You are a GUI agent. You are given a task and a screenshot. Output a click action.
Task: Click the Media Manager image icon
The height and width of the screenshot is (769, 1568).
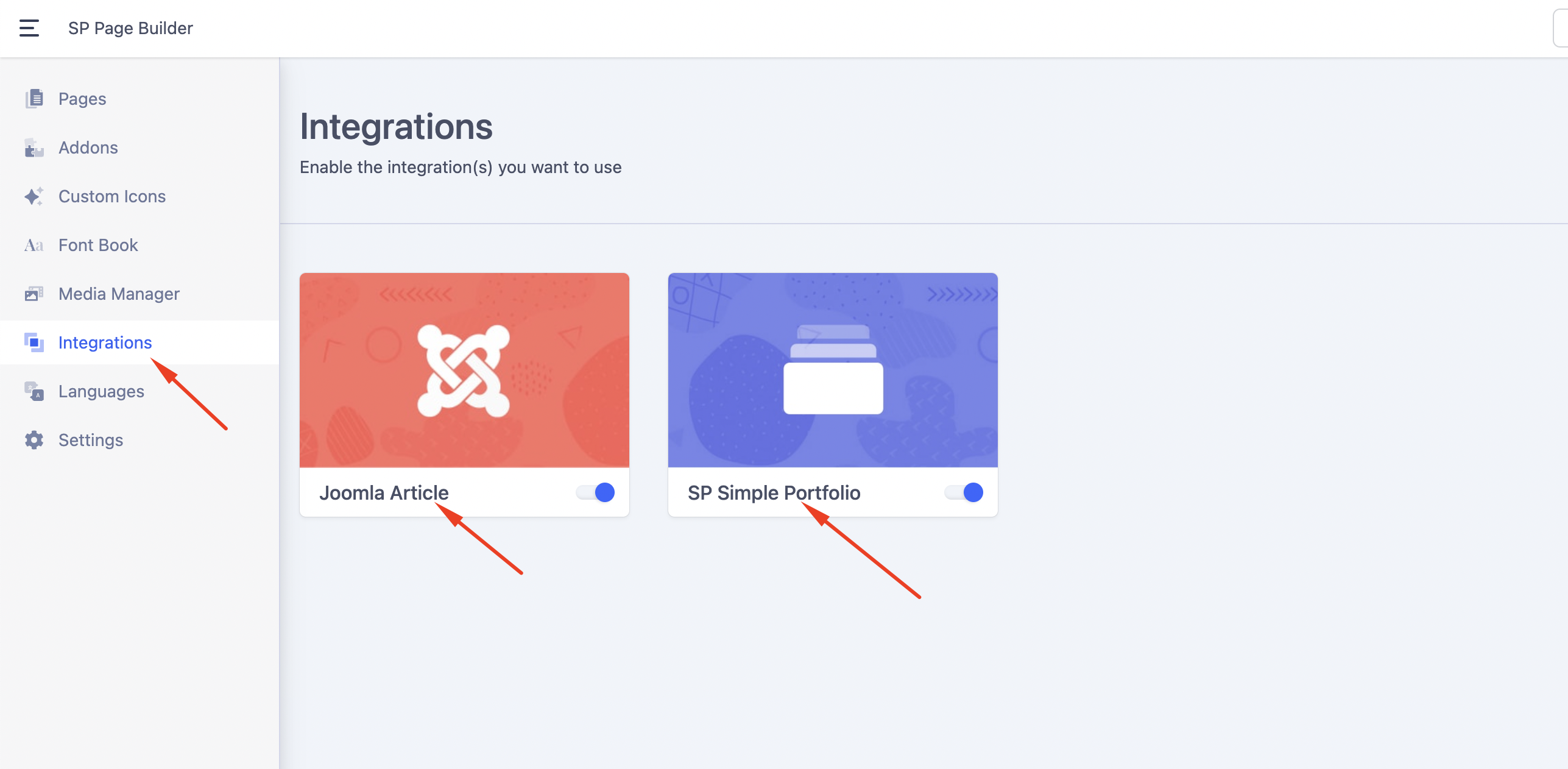click(34, 294)
